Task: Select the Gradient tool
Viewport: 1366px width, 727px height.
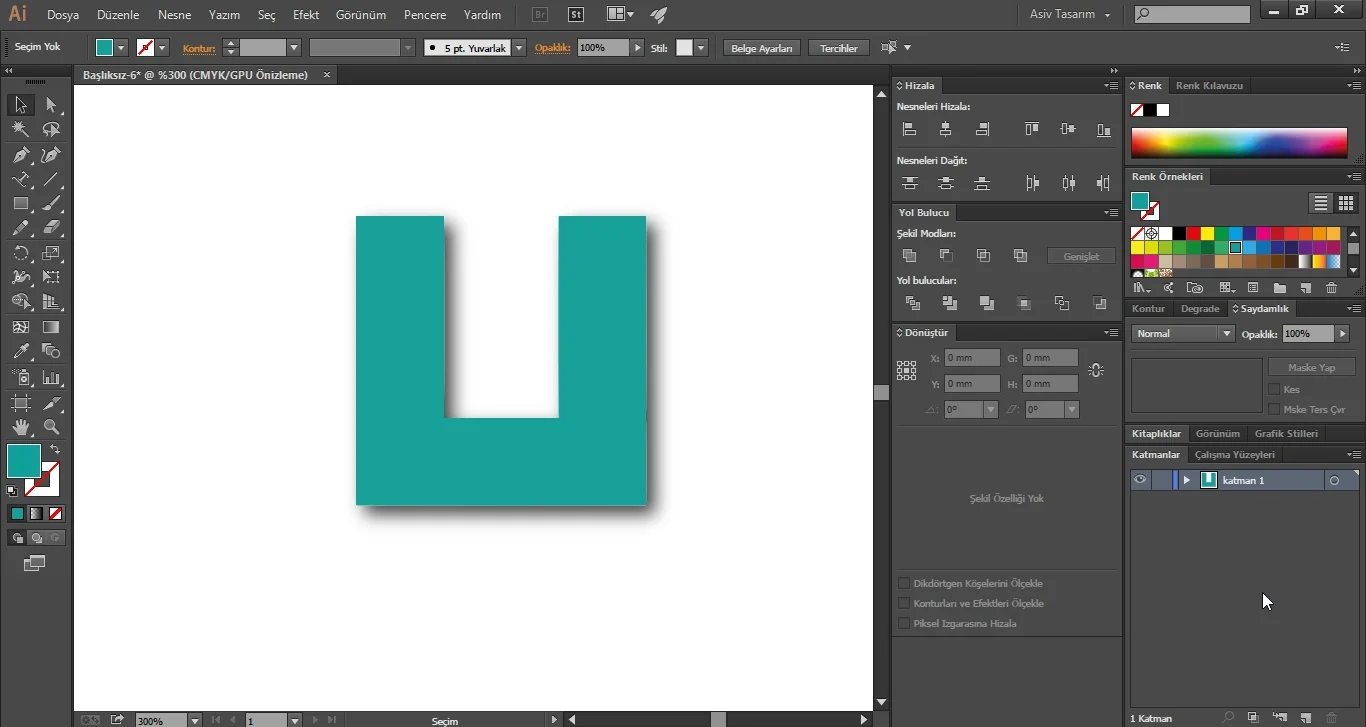Action: click(x=51, y=327)
